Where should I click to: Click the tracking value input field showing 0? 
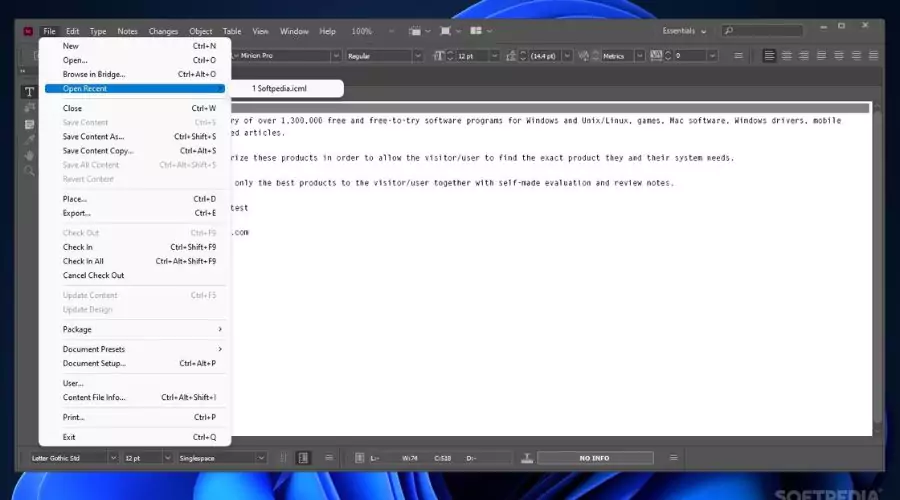point(689,56)
